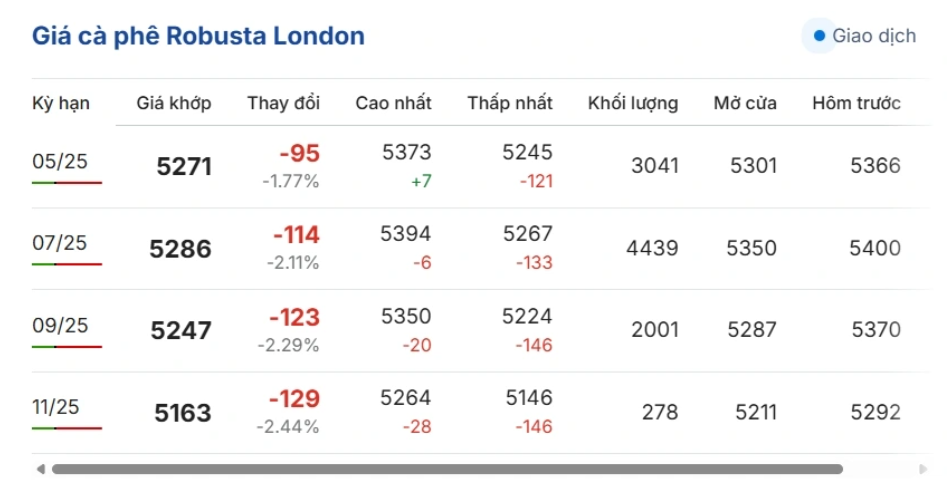Click the Kỳ hạn column header

61,103
